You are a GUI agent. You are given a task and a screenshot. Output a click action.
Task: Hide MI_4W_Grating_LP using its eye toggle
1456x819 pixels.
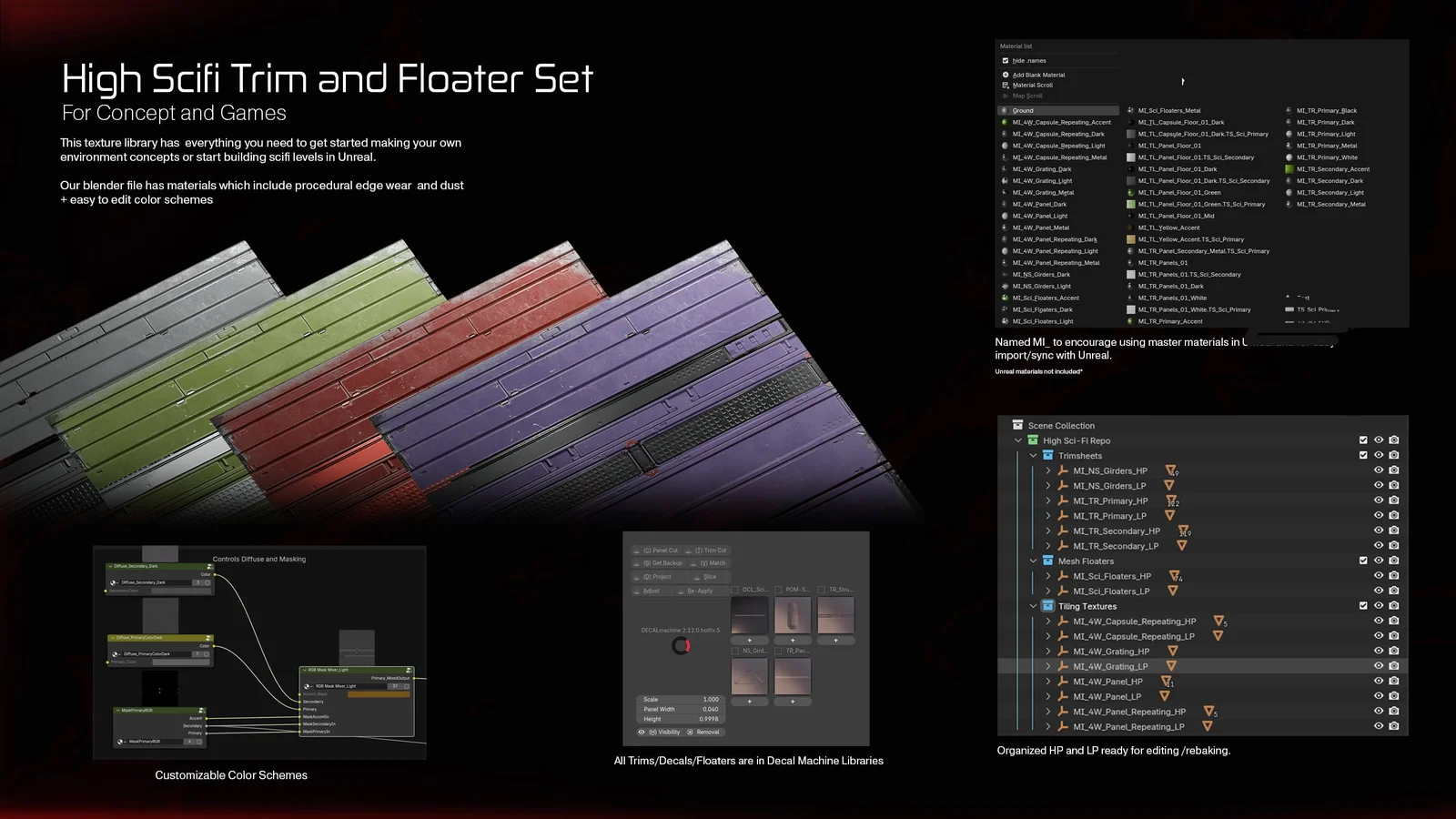pos(1378,666)
